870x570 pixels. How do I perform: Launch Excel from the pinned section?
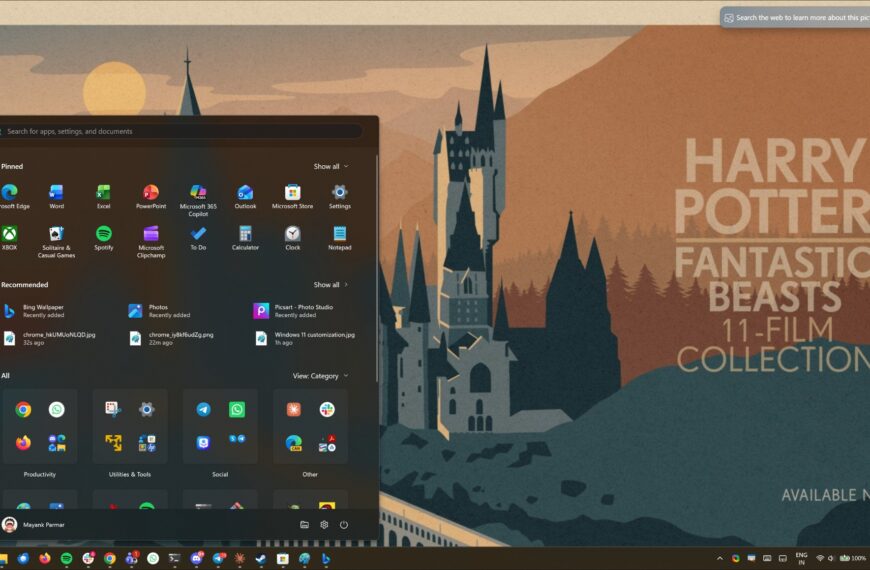[104, 196]
